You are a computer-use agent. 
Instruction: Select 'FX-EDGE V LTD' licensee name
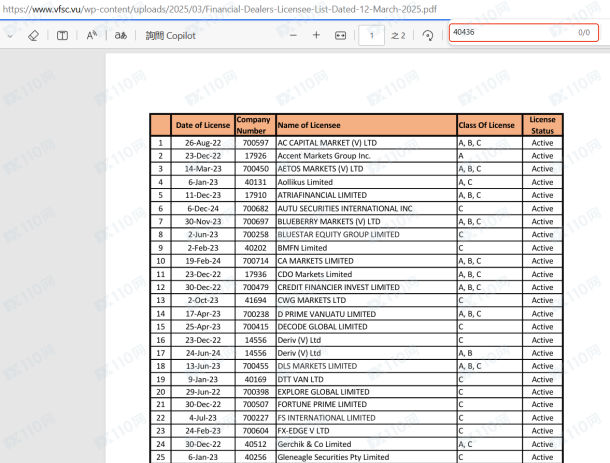tap(303, 431)
